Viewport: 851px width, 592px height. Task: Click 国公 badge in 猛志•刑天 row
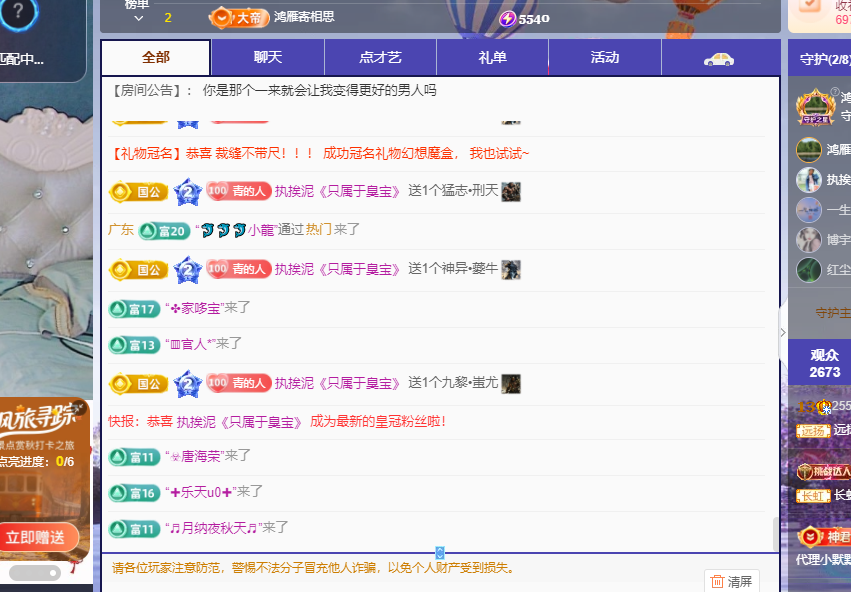138,192
